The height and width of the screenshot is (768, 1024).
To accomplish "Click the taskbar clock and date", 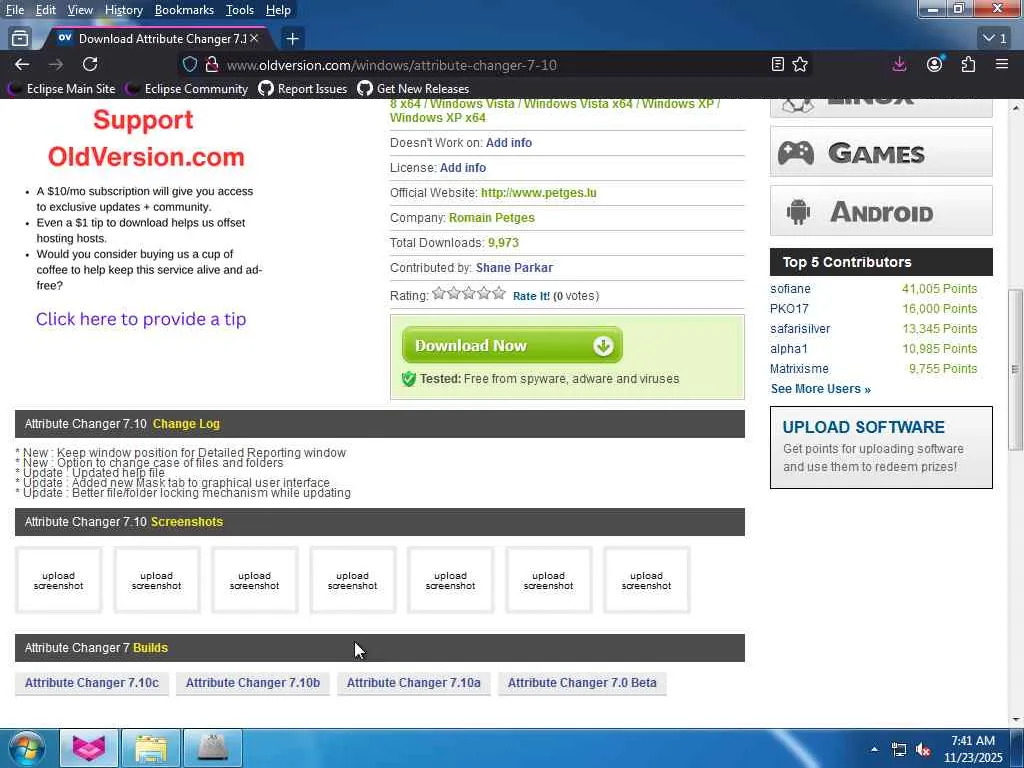I will click(x=973, y=749).
